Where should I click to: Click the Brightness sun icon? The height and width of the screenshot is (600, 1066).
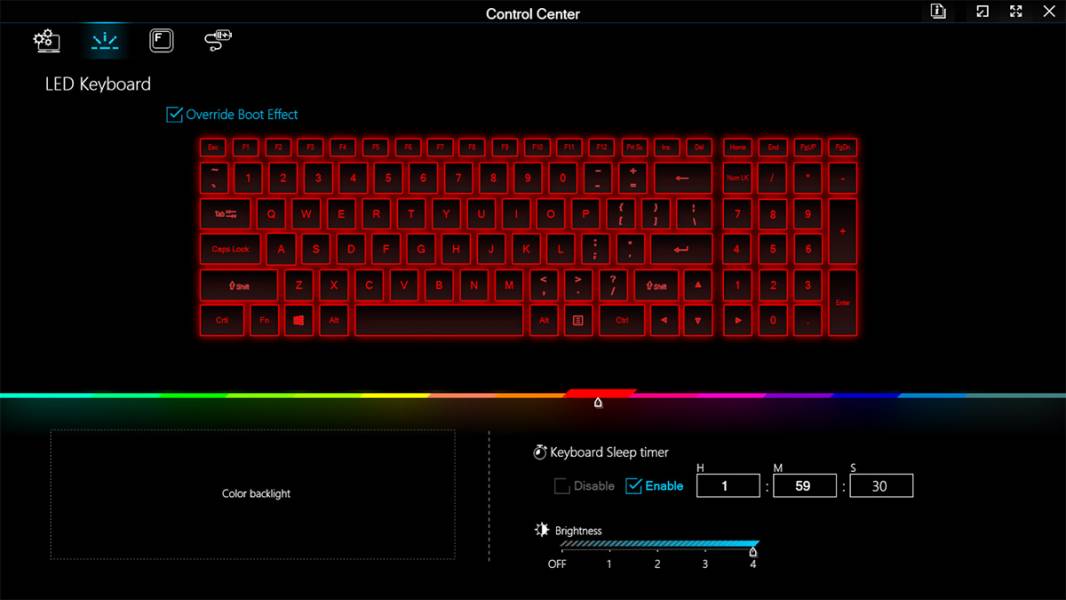(x=542, y=530)
